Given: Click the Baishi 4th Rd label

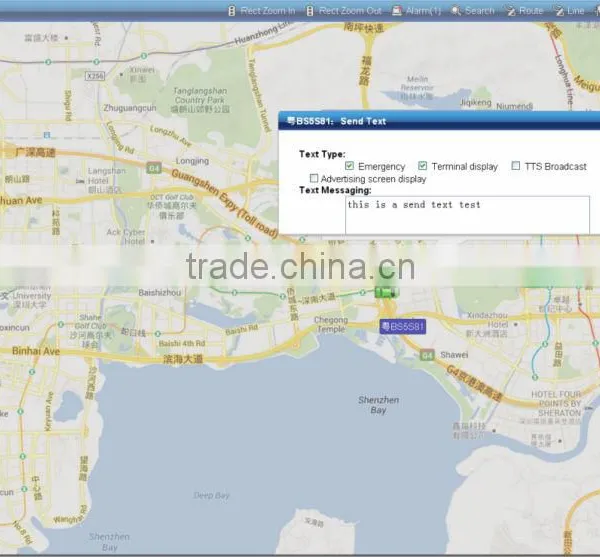Looking at the screenshot, I should [x=182, y=344].
